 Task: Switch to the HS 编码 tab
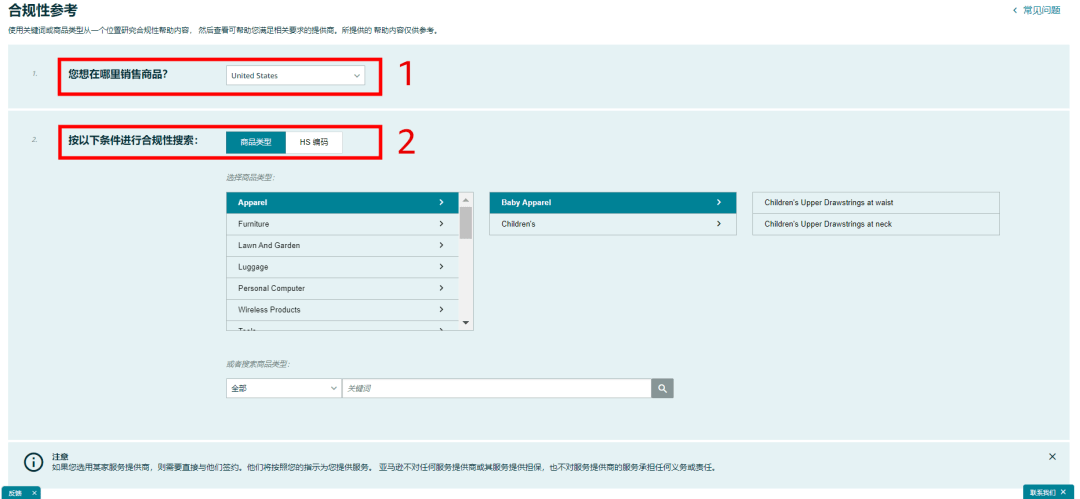coord(314,142)
